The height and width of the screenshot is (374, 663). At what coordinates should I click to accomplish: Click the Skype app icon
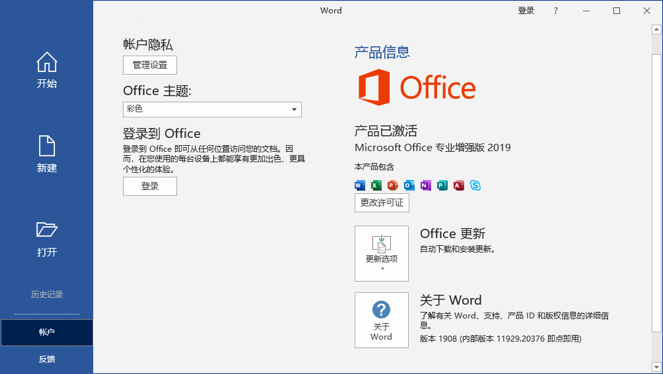[475, 185]
